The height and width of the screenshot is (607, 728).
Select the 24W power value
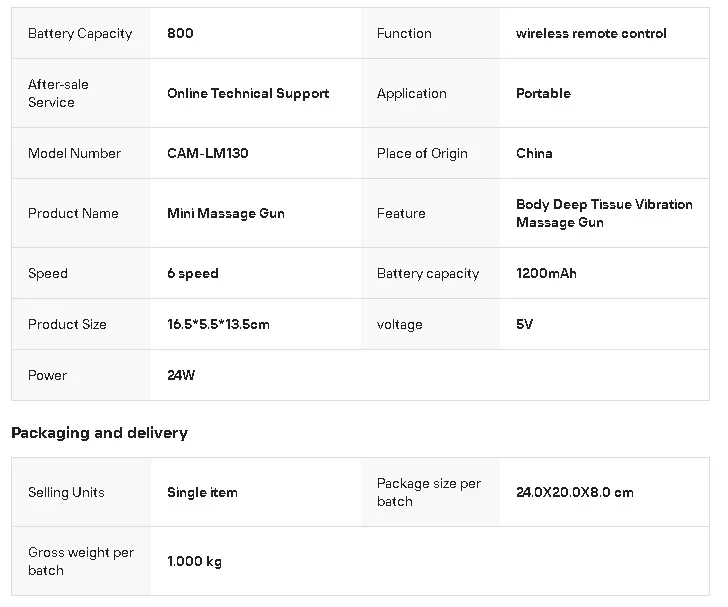tap(181, 375)
